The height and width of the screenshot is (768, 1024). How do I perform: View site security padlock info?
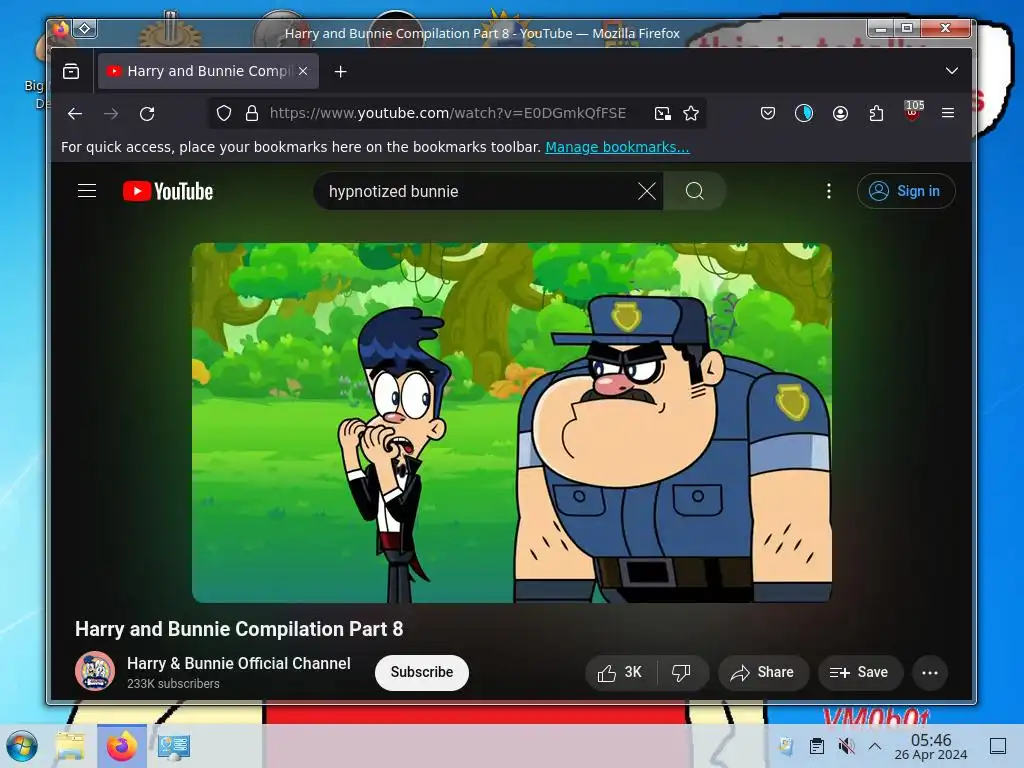coord(251,114)
